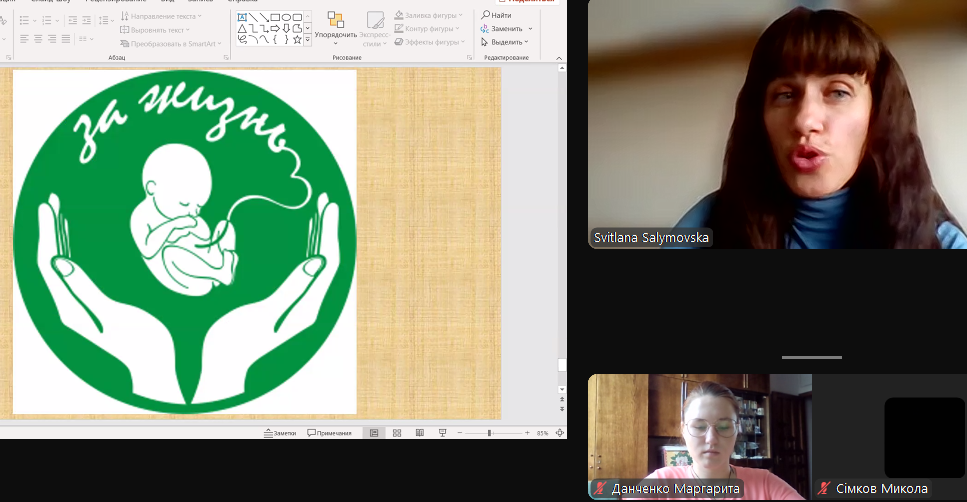Pick the straight Line shape
Image resolution: width=967 pixels, height=502 pixels.
pos(253,17)
